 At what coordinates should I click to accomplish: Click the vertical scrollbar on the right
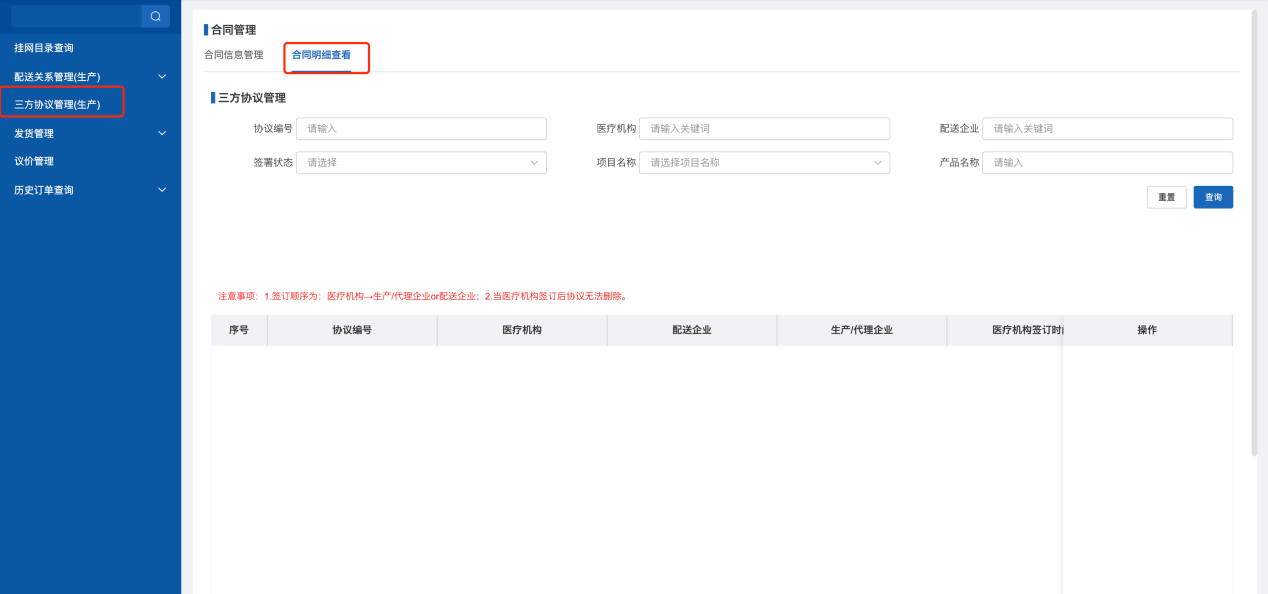click(x=1254, y=230)
